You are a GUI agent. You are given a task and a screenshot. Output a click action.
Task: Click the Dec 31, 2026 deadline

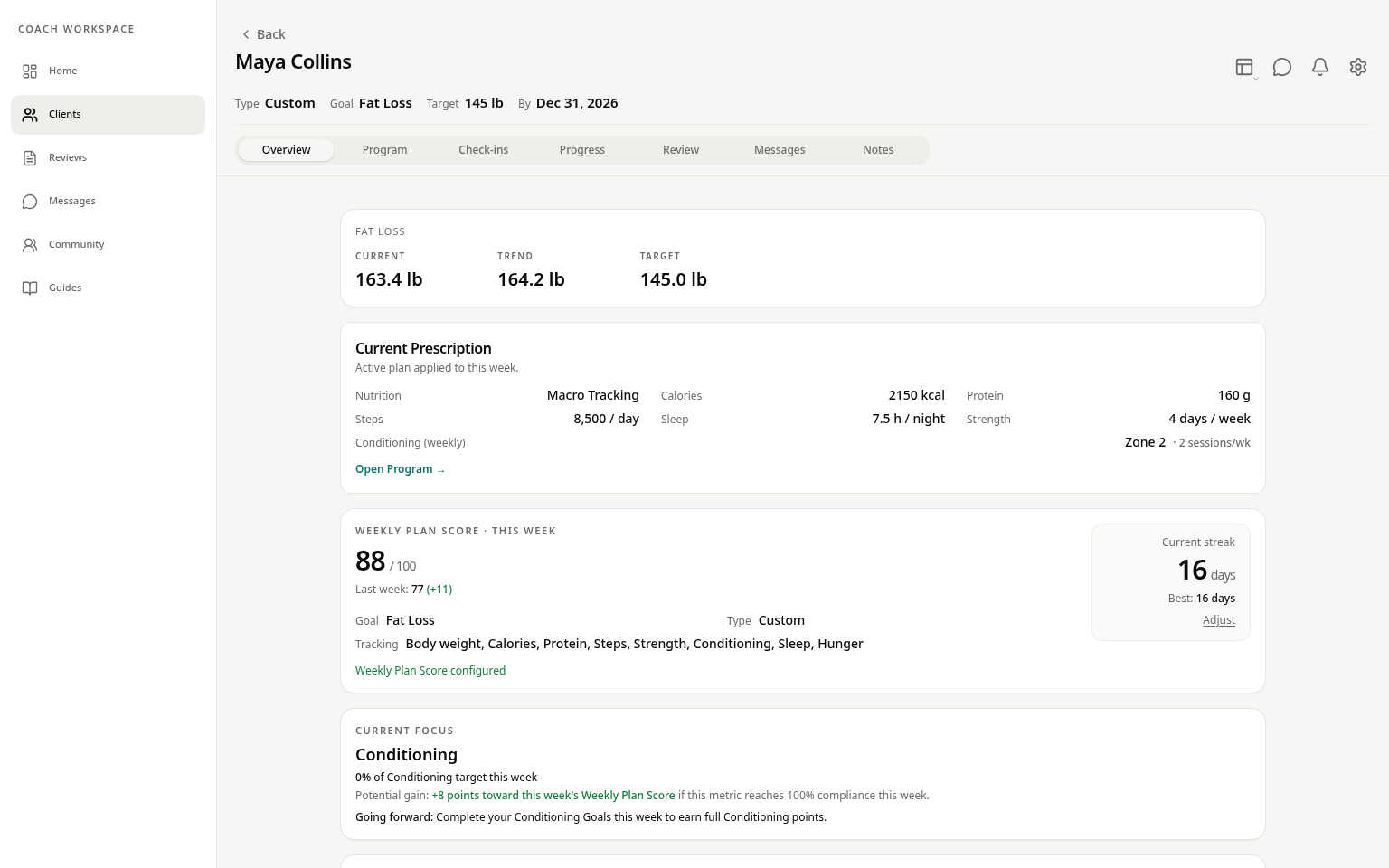pos(577,103)
